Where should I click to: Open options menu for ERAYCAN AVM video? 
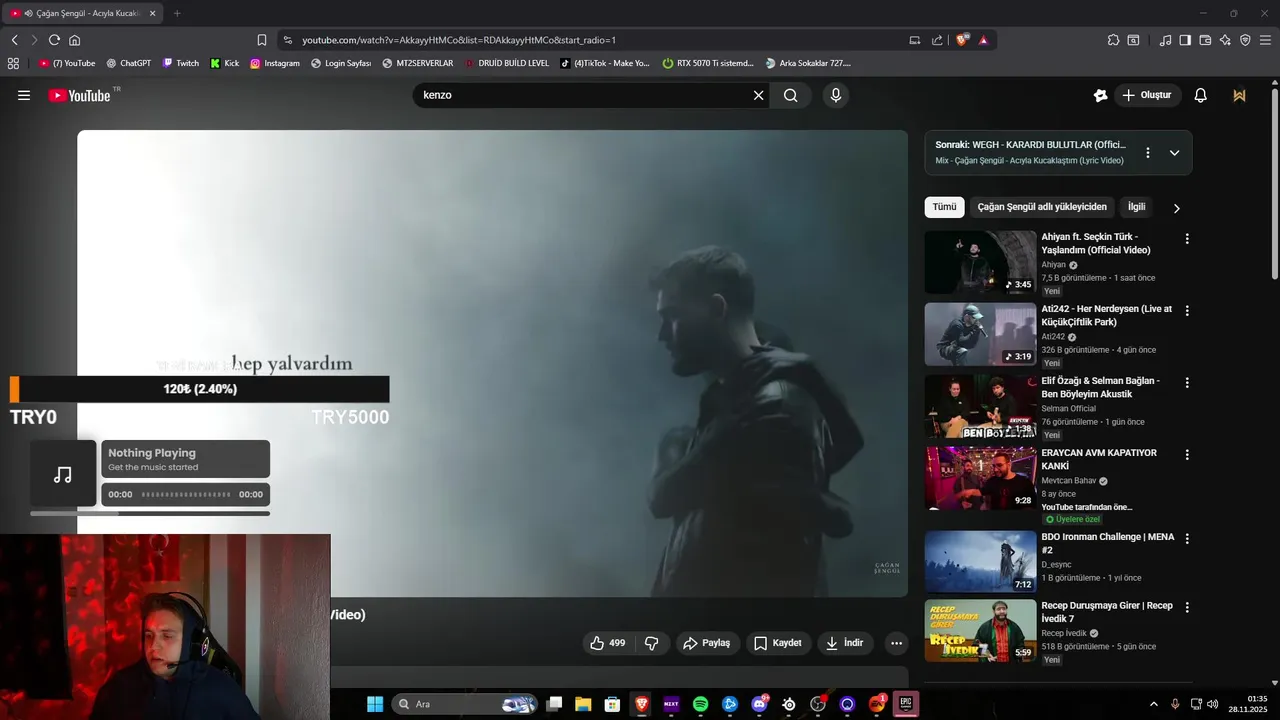[1187, 454]
